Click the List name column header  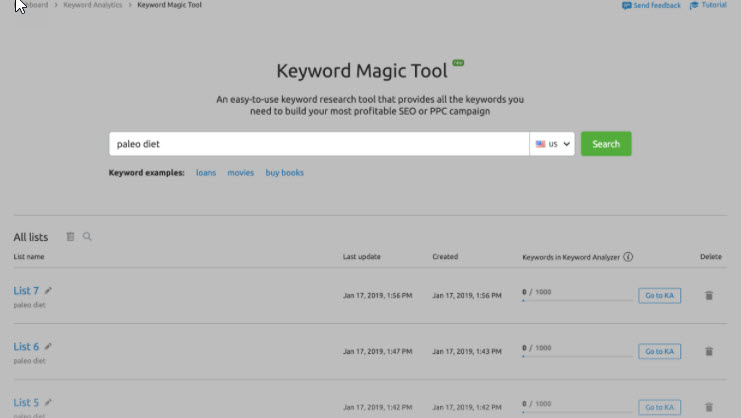pyautogui.click(x=29, y=256)
